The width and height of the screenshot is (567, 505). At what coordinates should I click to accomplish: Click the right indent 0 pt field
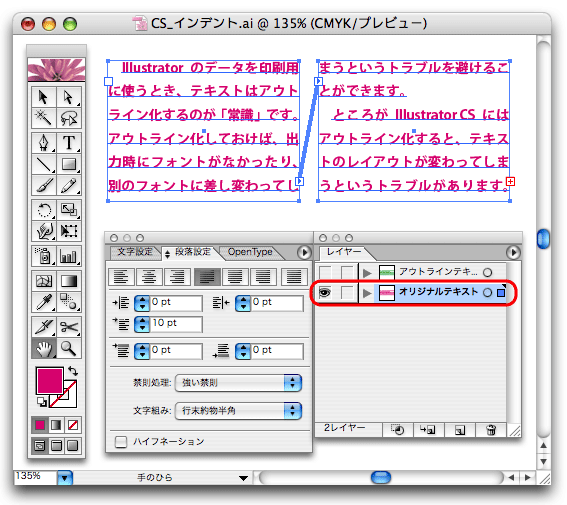pos(277,303)
